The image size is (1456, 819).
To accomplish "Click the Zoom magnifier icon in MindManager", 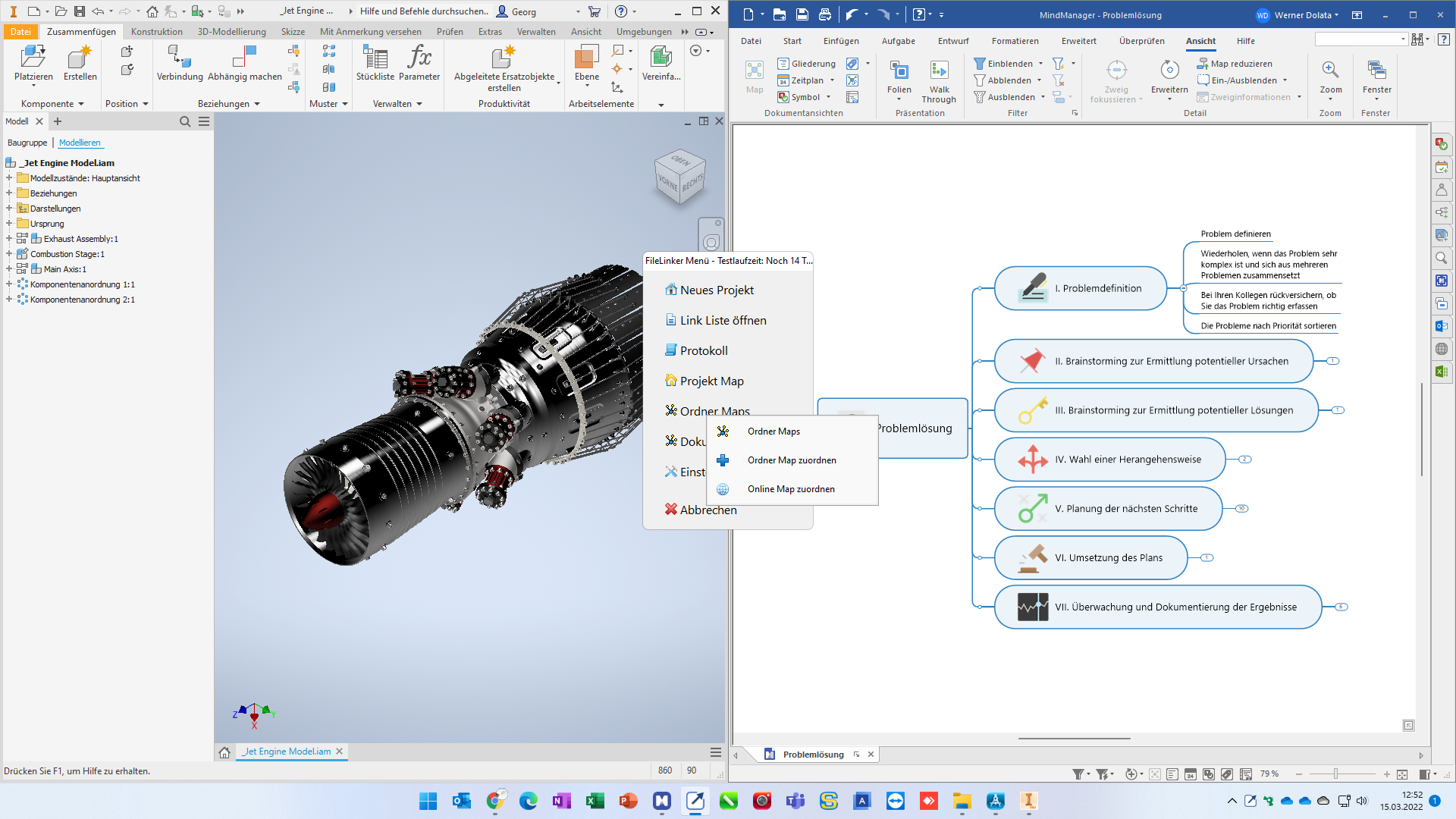I will click(x=1330, y=70).
